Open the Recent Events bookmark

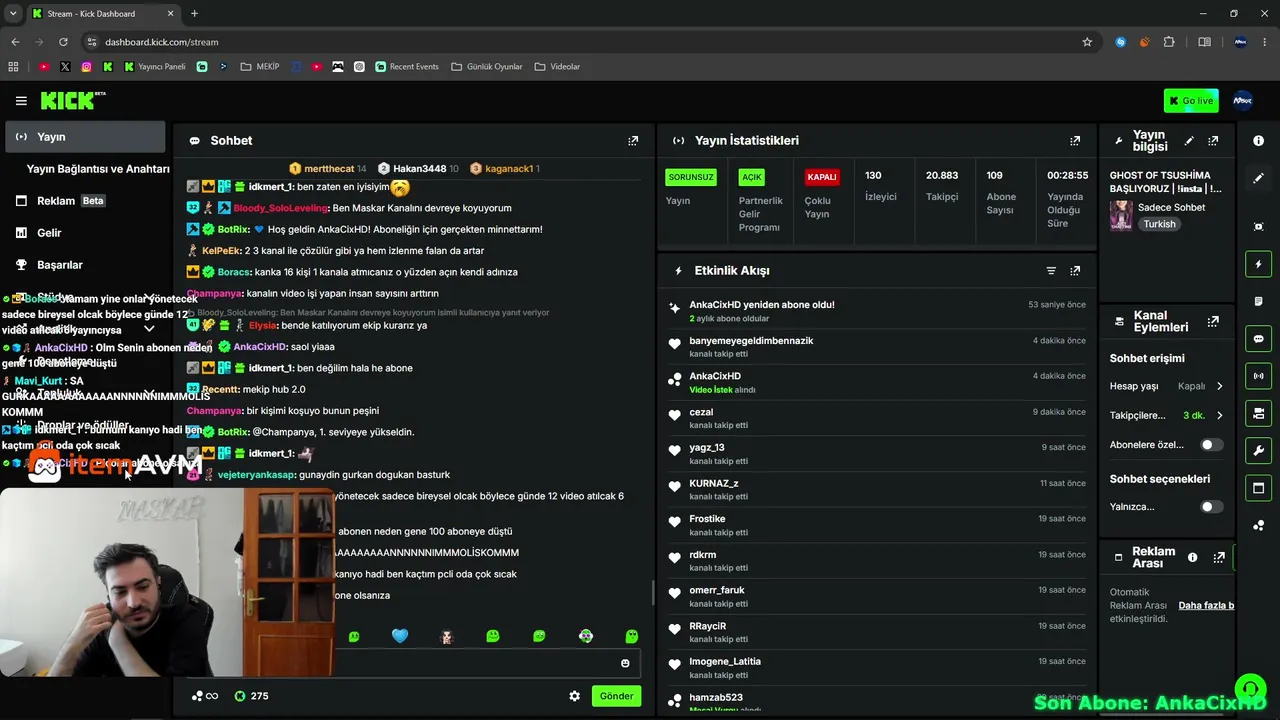point(407,67)
